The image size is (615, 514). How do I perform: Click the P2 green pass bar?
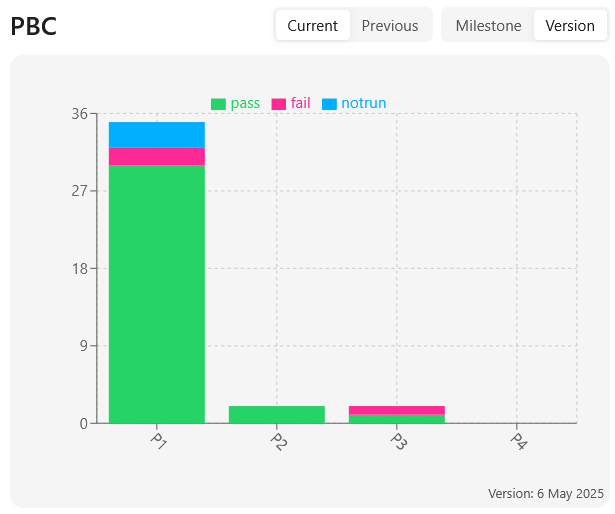pyautogui.click(x=277, y=414)
